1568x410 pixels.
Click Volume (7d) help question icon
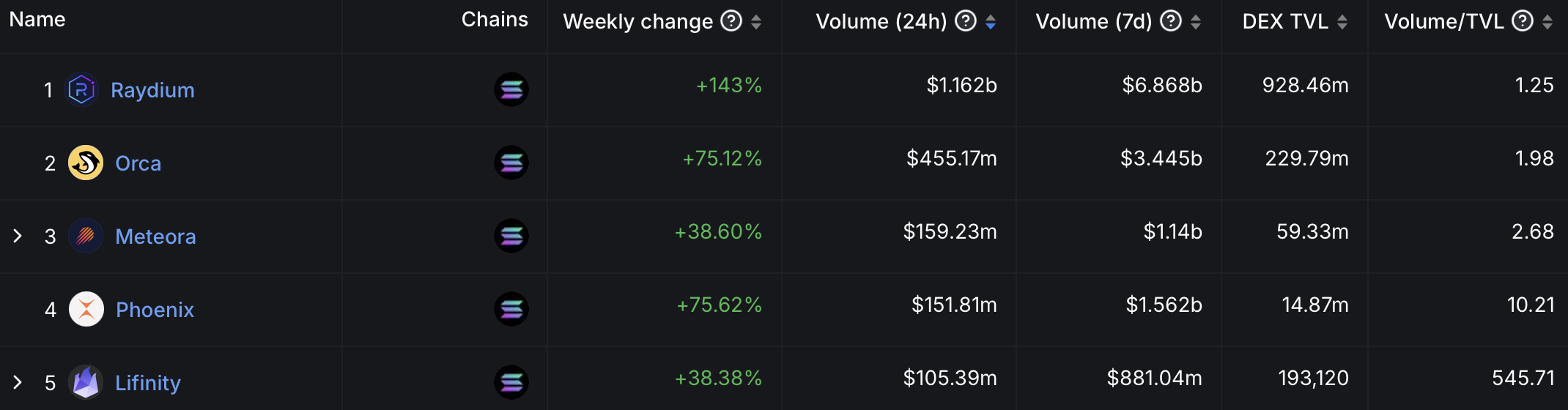[x=1171, y=20]
